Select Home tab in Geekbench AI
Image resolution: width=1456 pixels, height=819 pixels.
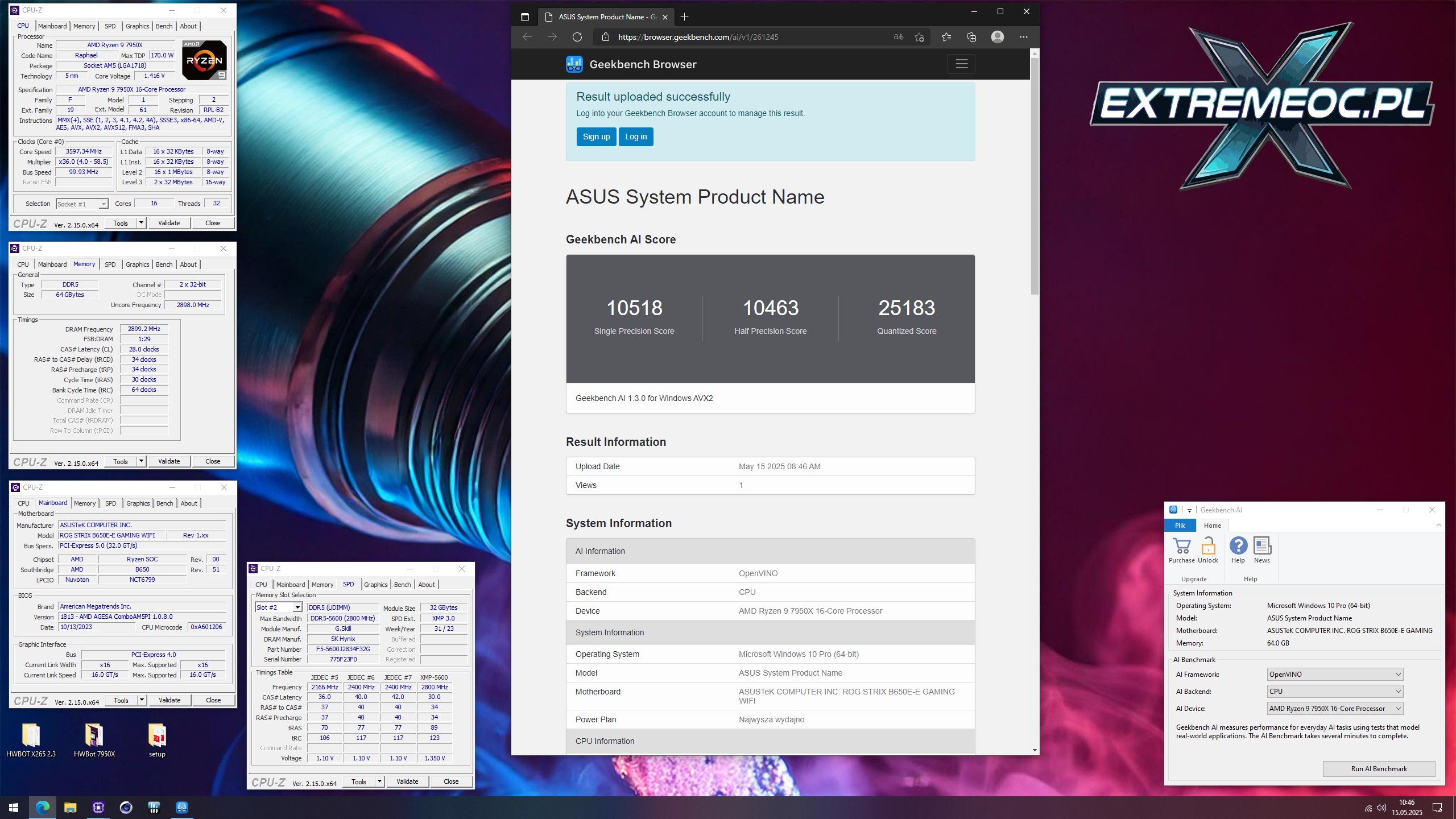(x=1213, y=526)
